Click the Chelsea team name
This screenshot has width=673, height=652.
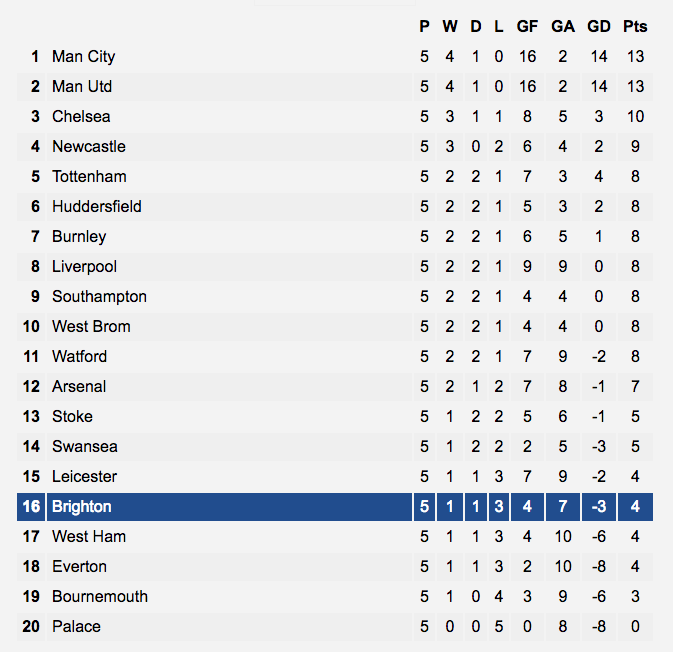pos(81,116)
